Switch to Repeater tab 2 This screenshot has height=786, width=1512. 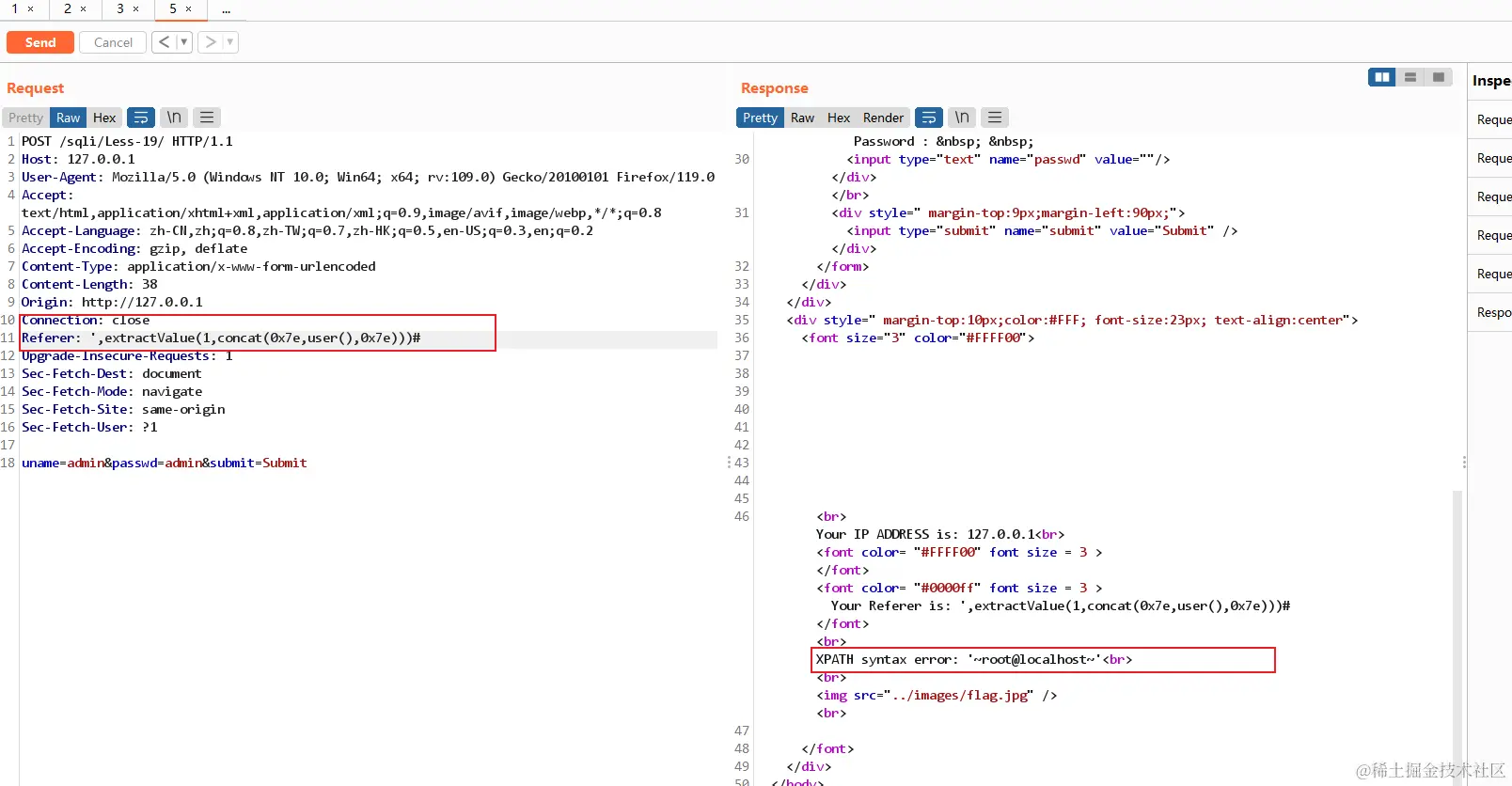point(68,8)
